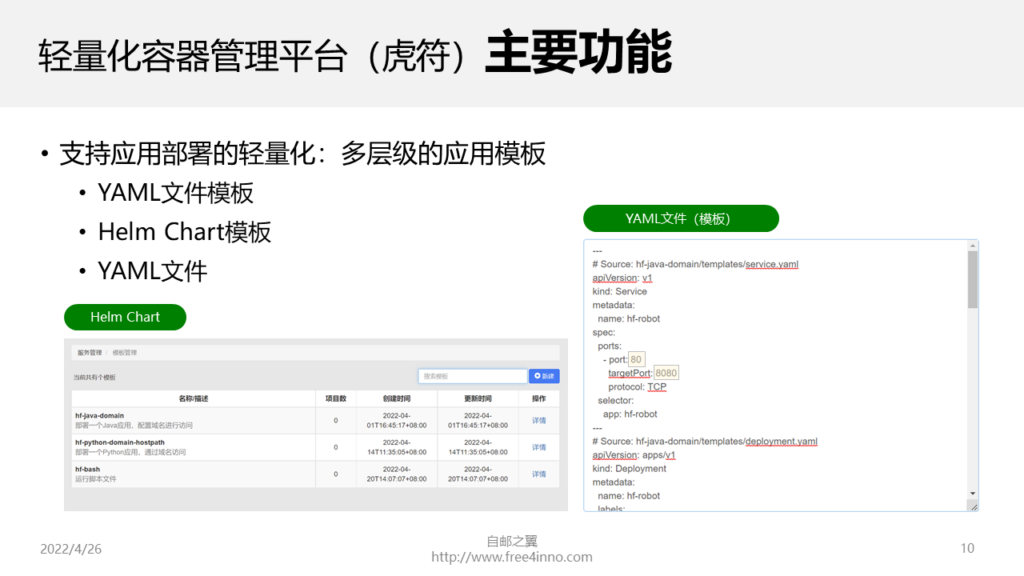The height and width of the screenshot is (576, 1024).
Task: Click the 名称/描述 column header
Action: pos(193,398)
